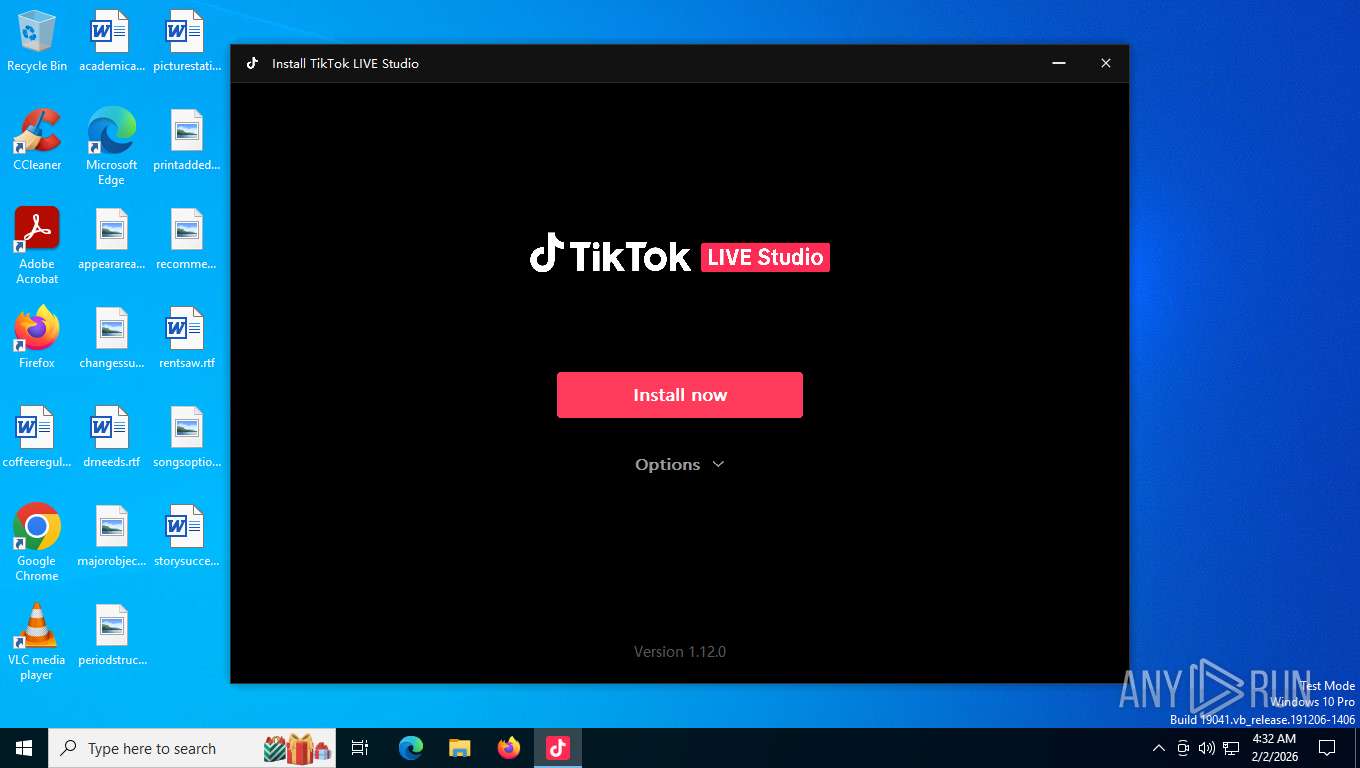Viewport: 1360px width, 768px height.
Task: Close the TikTok LIVE Studio installer window
Action: 1105,63
